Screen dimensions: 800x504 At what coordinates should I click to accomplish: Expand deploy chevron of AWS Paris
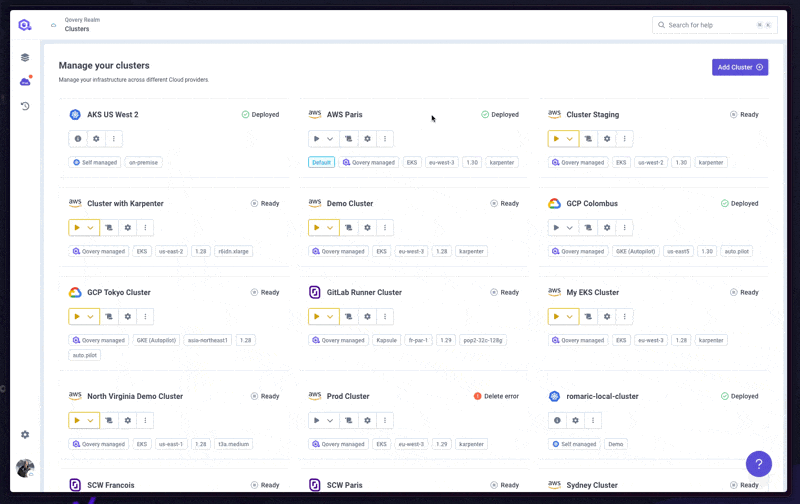point(330,139)
